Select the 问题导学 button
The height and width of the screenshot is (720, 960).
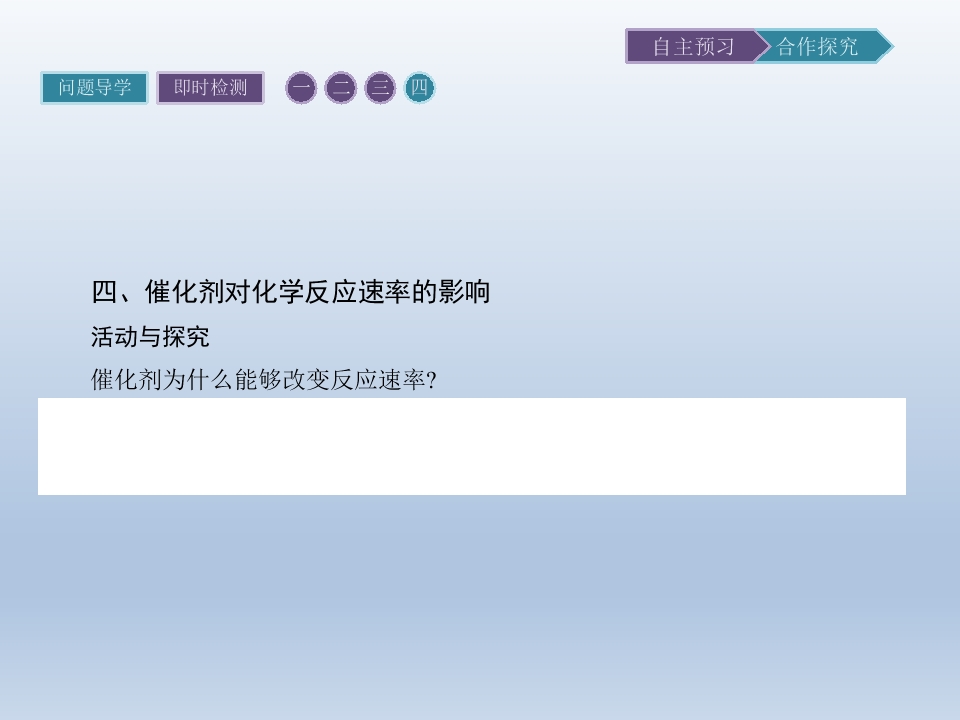[94, 88]
